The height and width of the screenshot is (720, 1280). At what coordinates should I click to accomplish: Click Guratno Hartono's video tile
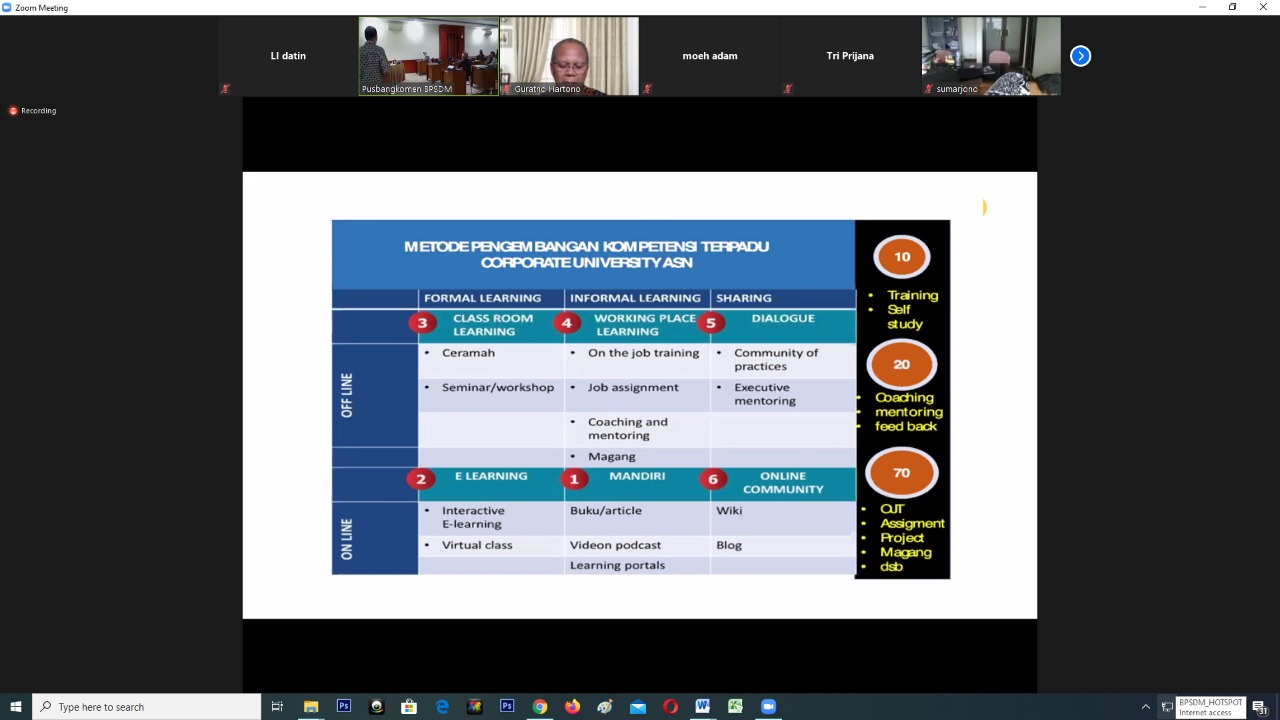(569, 56)
